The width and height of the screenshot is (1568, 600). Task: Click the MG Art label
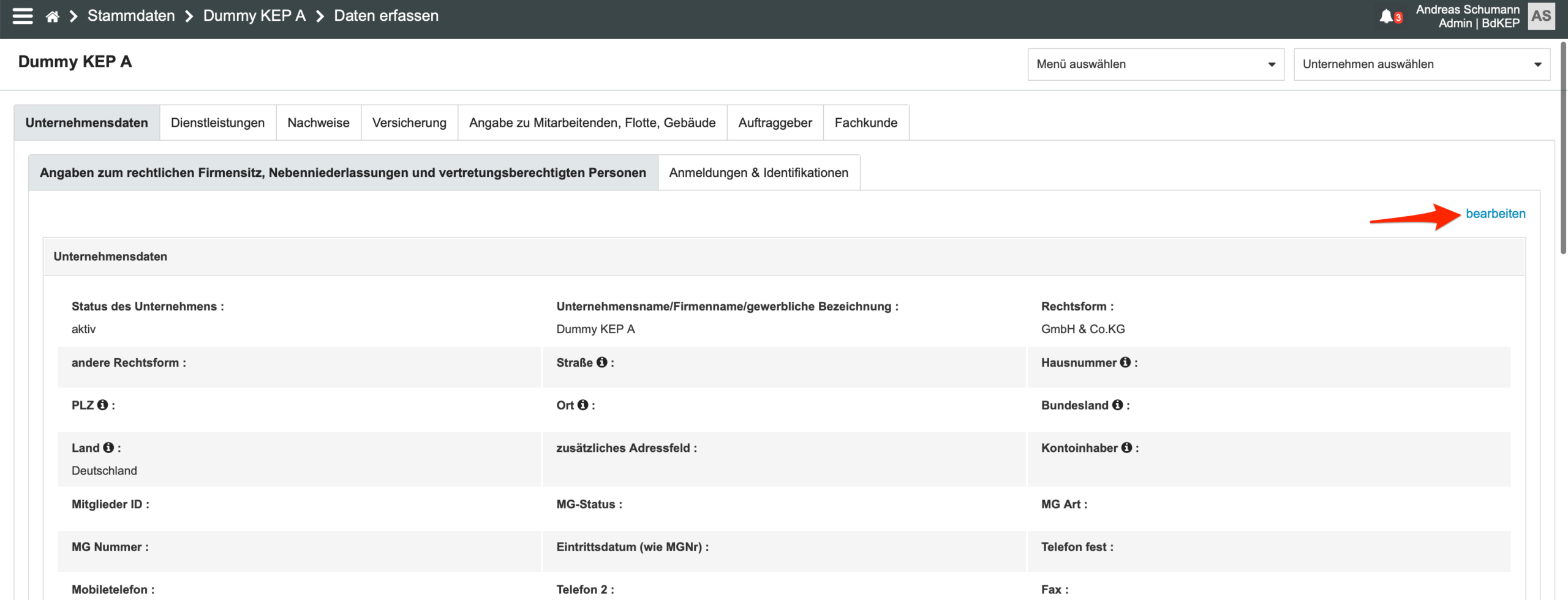1064,504
